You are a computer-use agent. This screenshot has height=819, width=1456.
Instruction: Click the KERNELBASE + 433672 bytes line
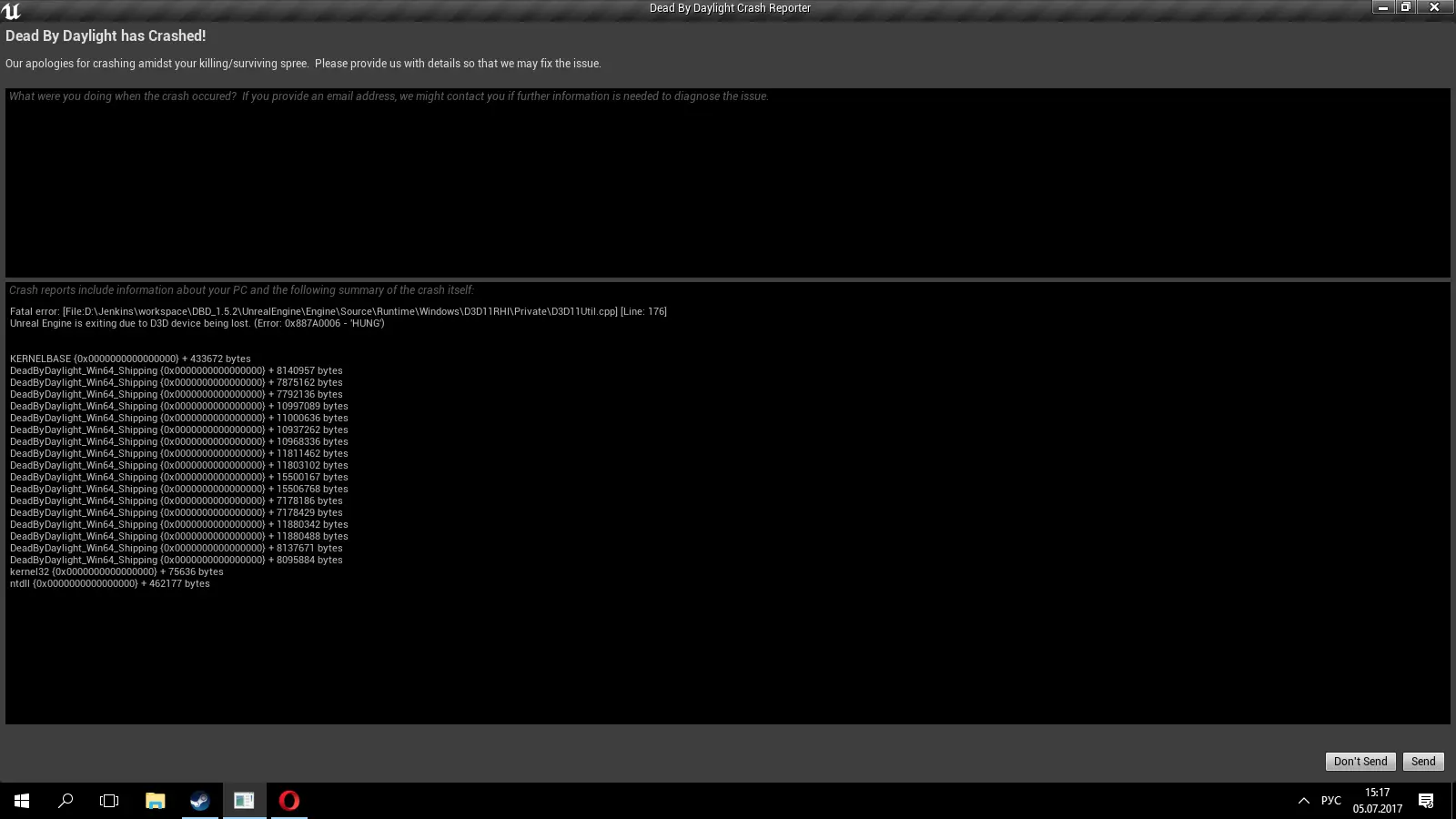(130, 359)
